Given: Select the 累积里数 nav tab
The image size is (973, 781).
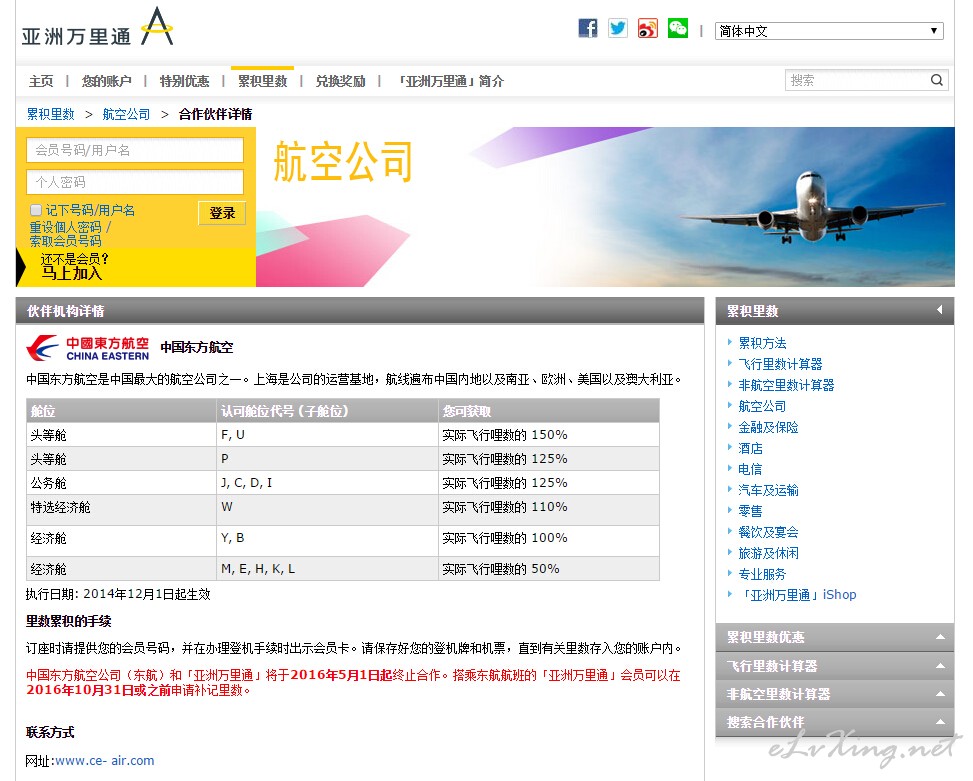Looking at the screenshot, I should click(x=262, y=81).
